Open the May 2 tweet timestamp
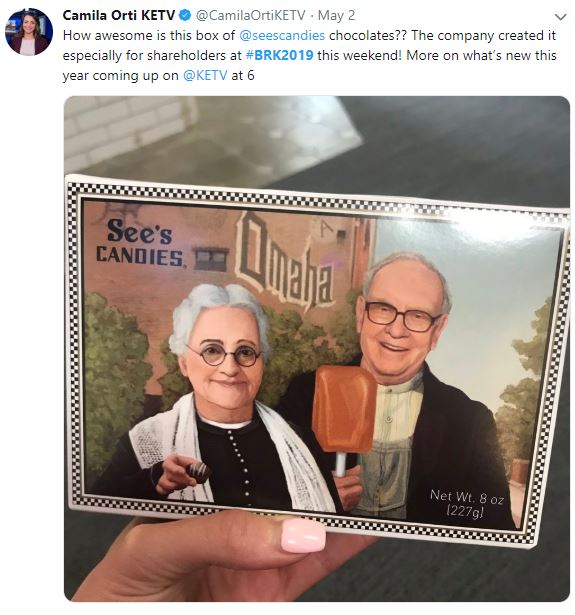 [x=336, y=15]
